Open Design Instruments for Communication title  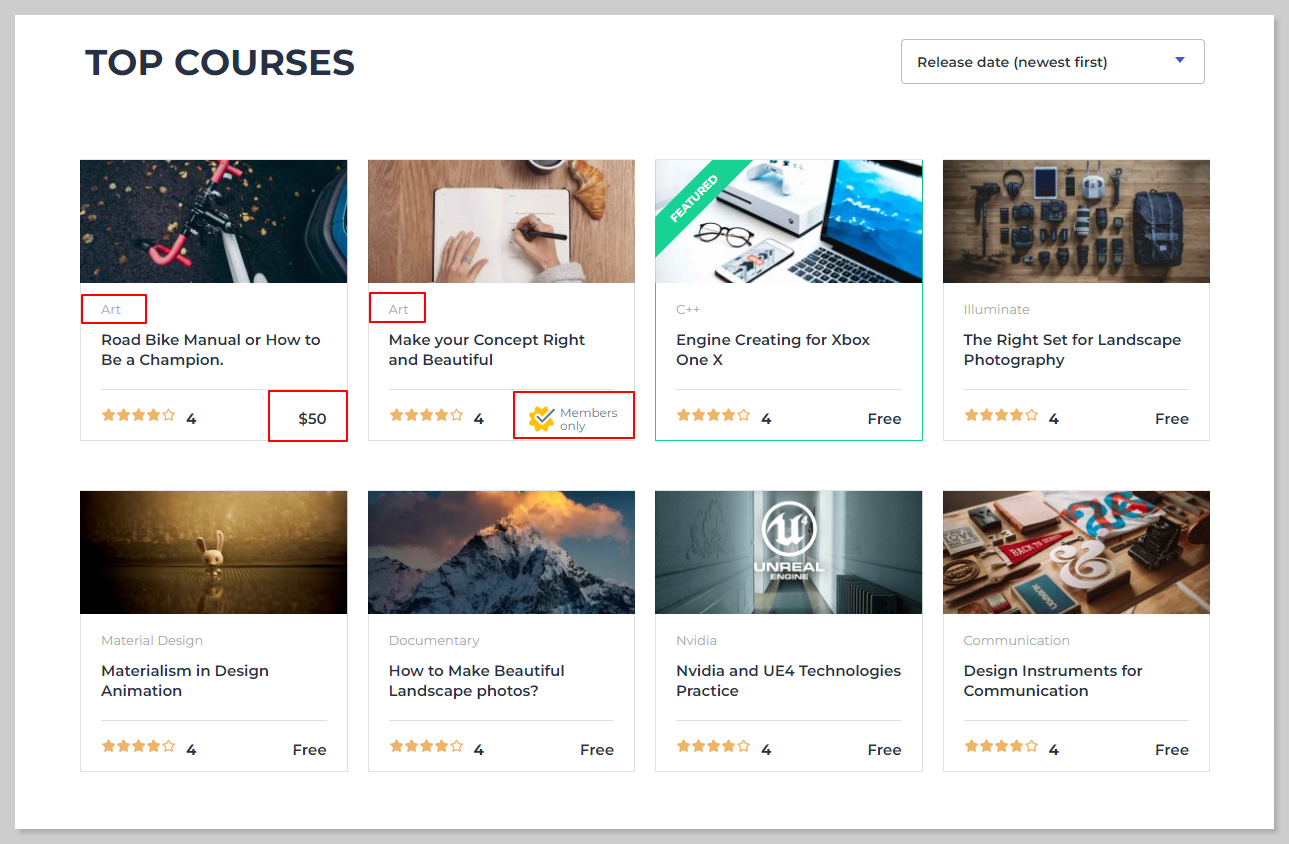[x=1052, y=681]
